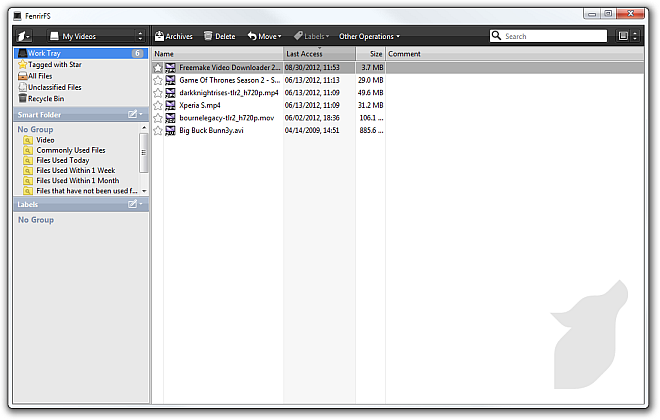Click the Work Tray count badge
The height and width of the screenshot is (420, 660).
pyautogui.click(x=137, y=53)
